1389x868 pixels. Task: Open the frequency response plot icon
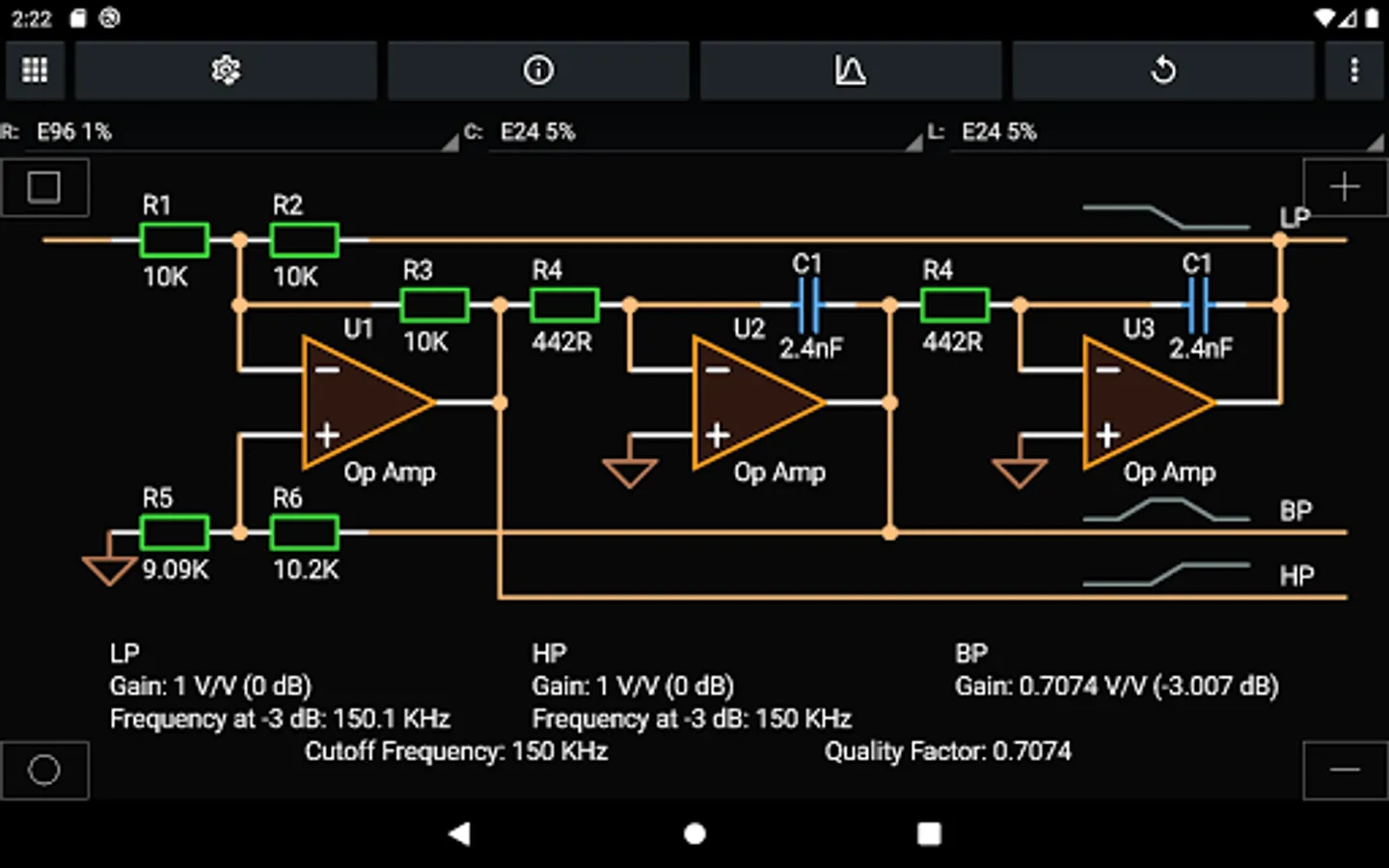[850, 69]
